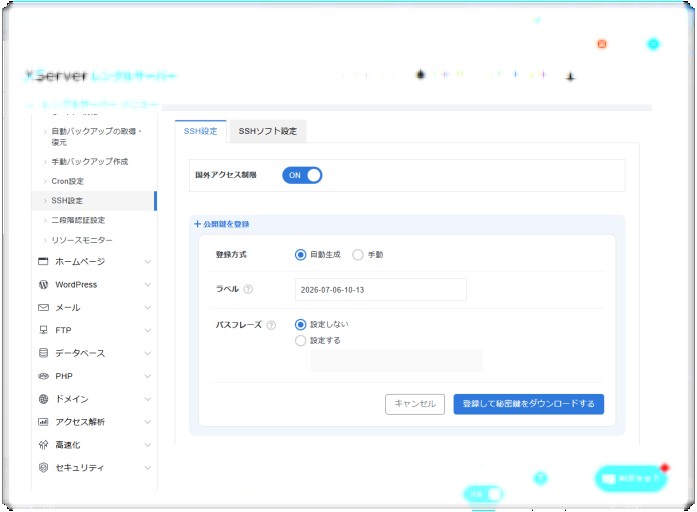Select the 手動 registration method radio
The height and width of the screenshot is (512, 697).
(x=358, y=255)
